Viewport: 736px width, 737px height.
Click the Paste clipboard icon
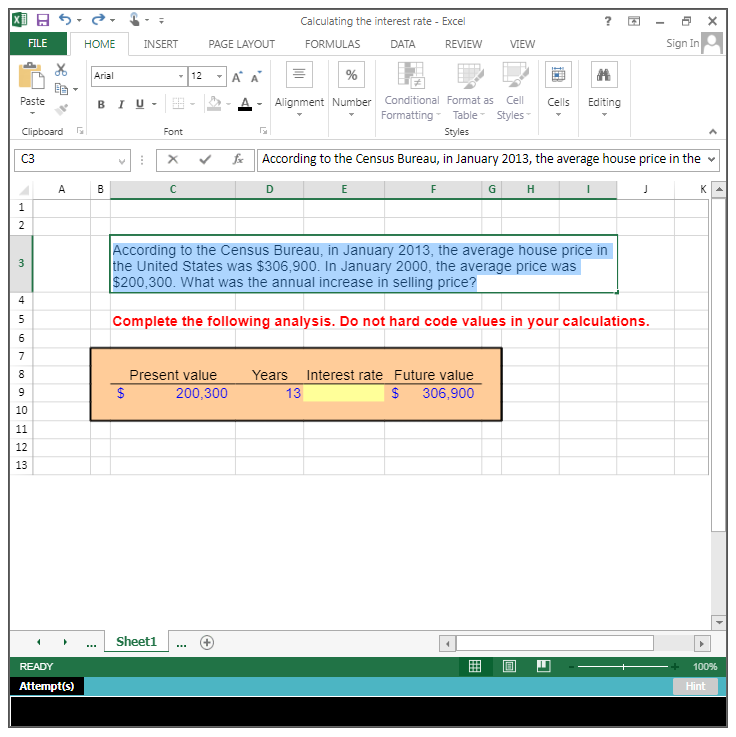tap(32, 77)
